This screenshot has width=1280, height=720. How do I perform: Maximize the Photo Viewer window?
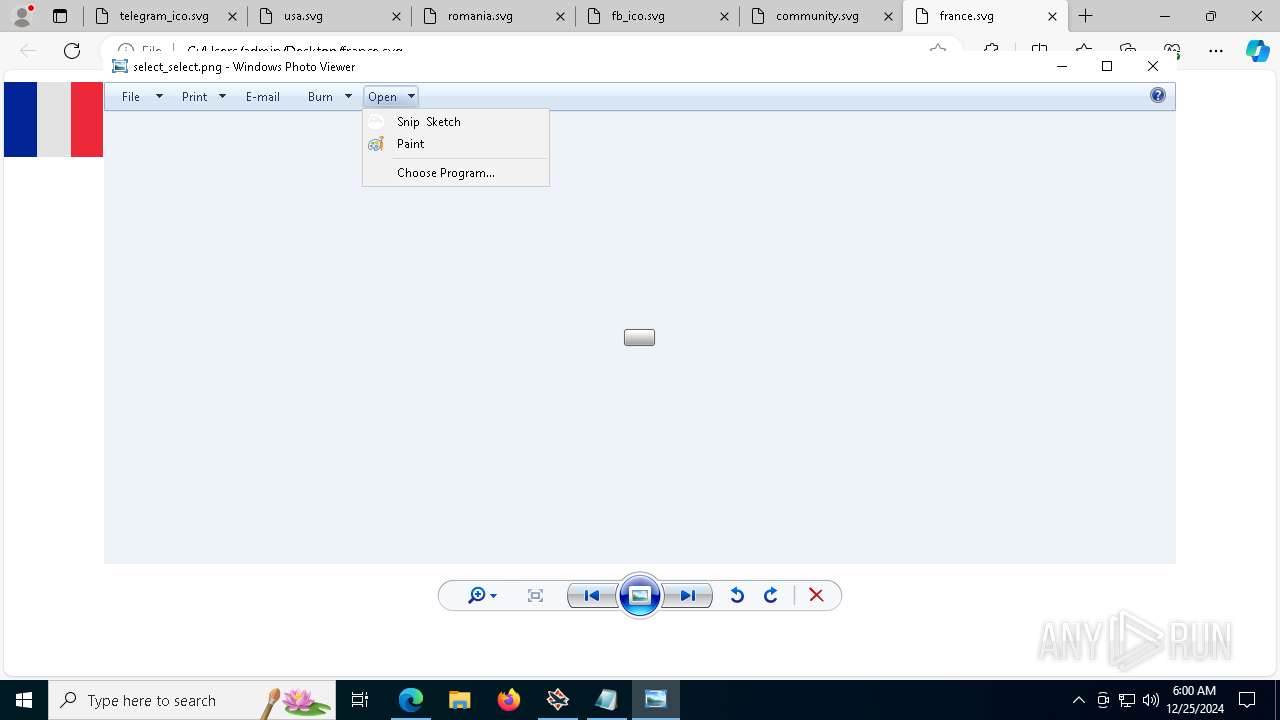coord(1107,66)
